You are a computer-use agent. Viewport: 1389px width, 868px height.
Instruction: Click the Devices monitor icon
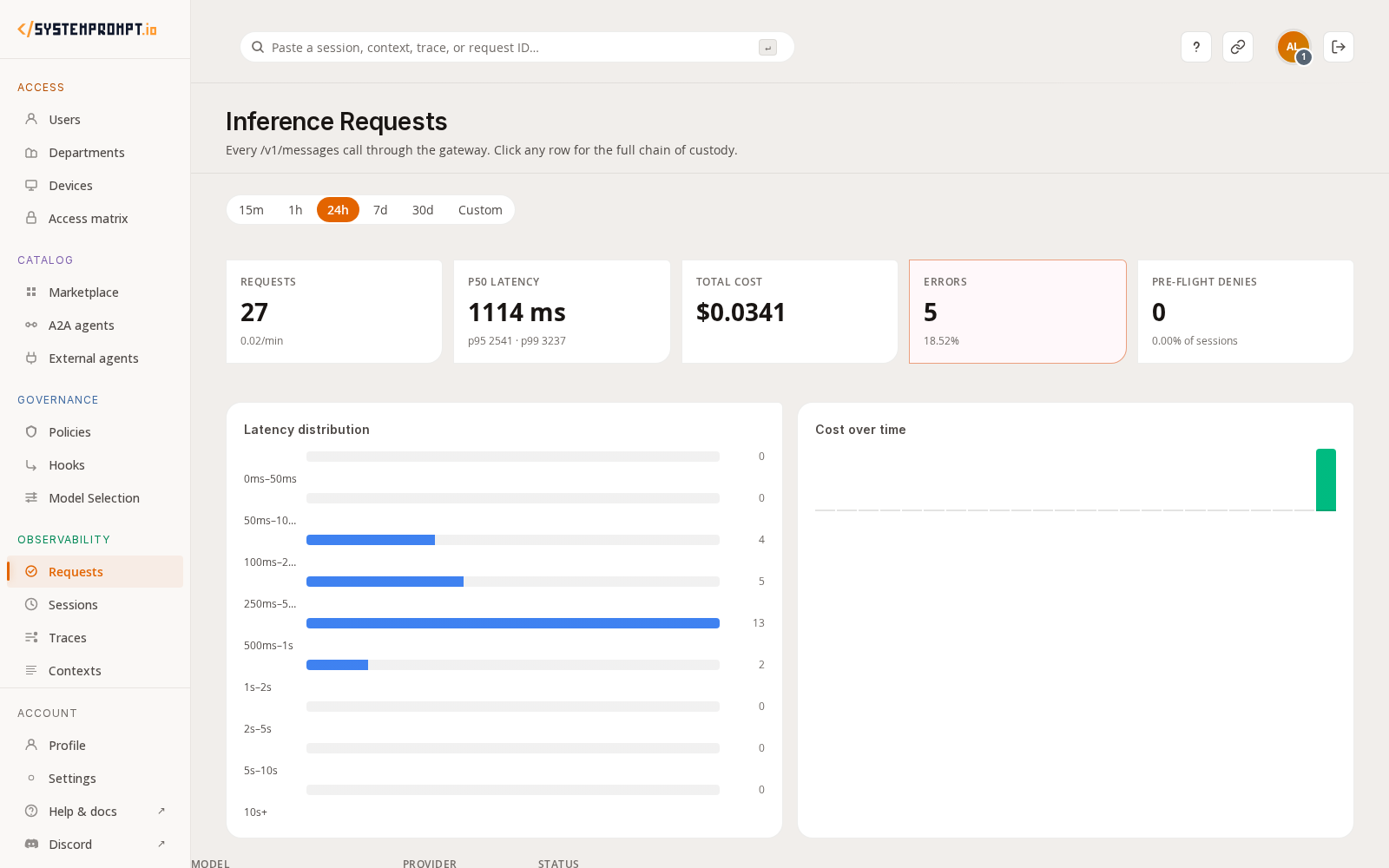(31, 185)
